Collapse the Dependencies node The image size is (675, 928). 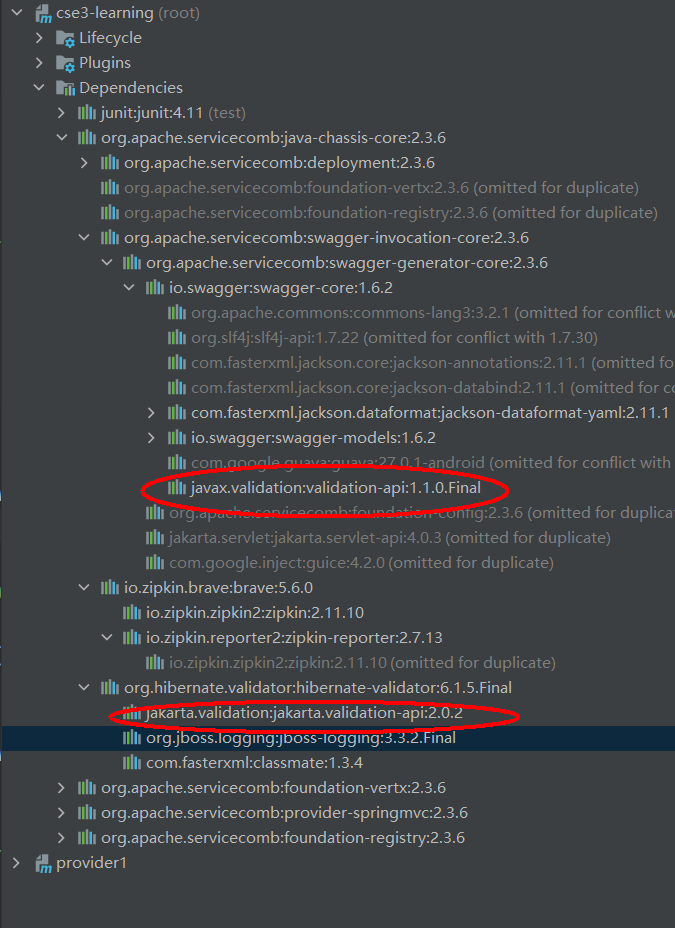(x=39, y=88)
